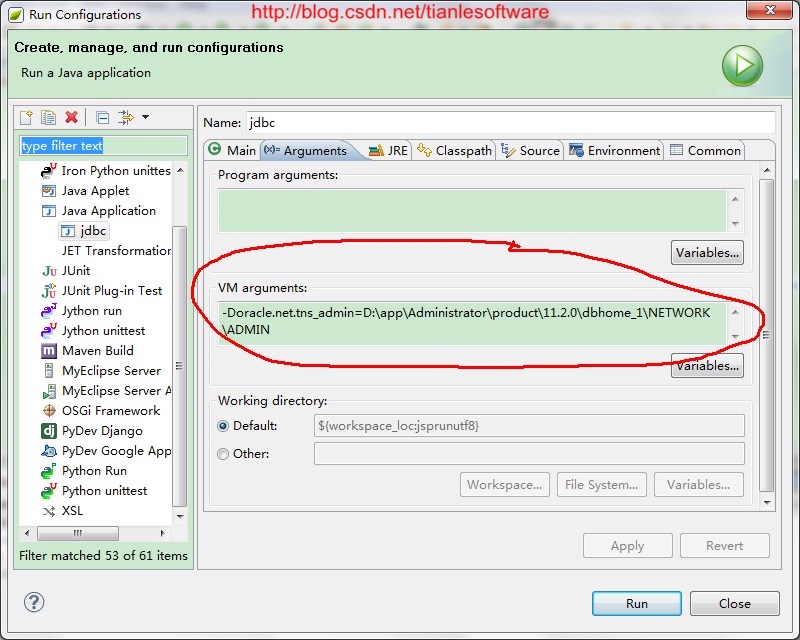The image size is (800, 640).
Task: Click the Jython unittest icon
Action: click(x=49, y=331)
